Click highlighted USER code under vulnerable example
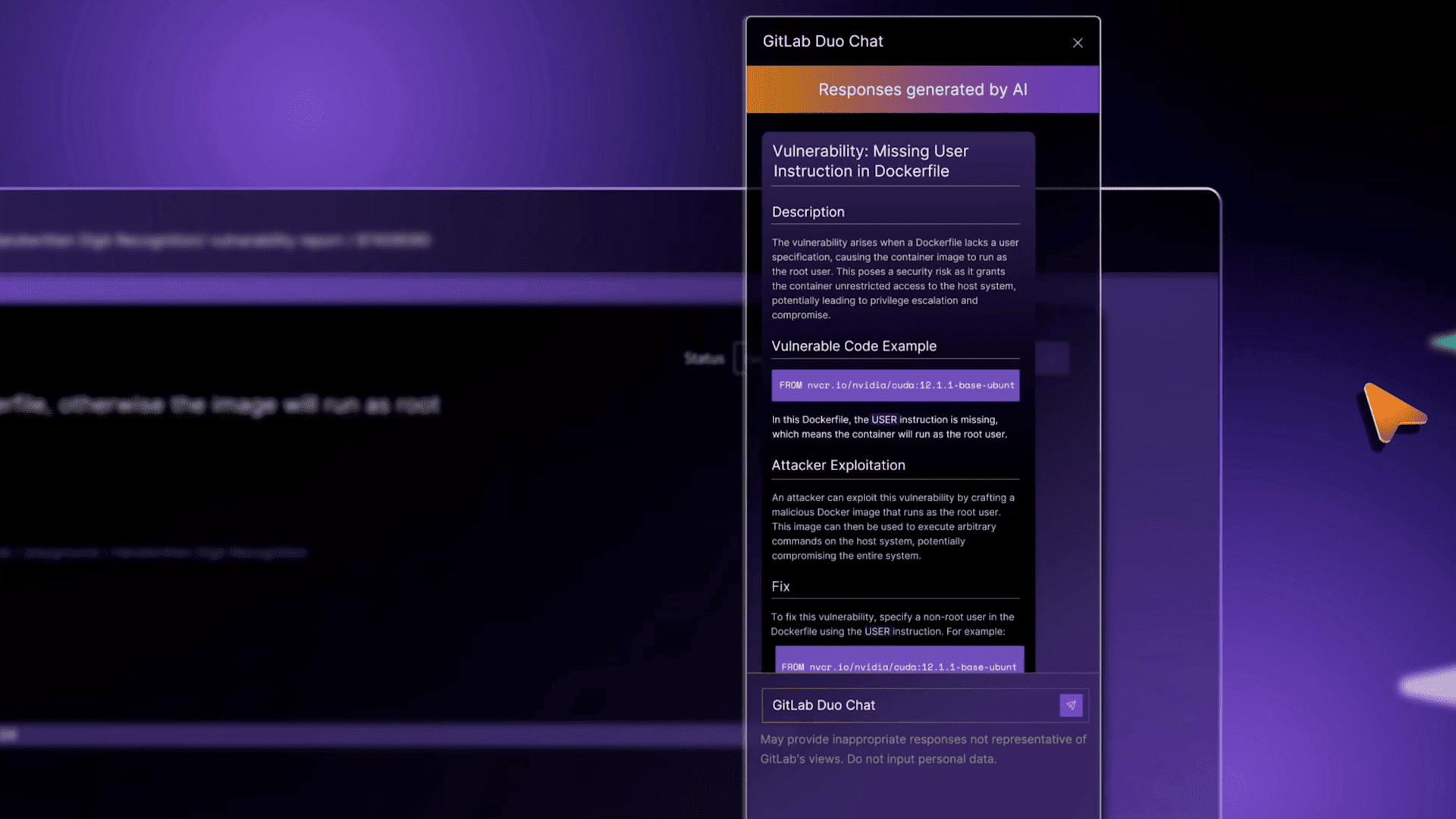 click(x=883, y=420)
